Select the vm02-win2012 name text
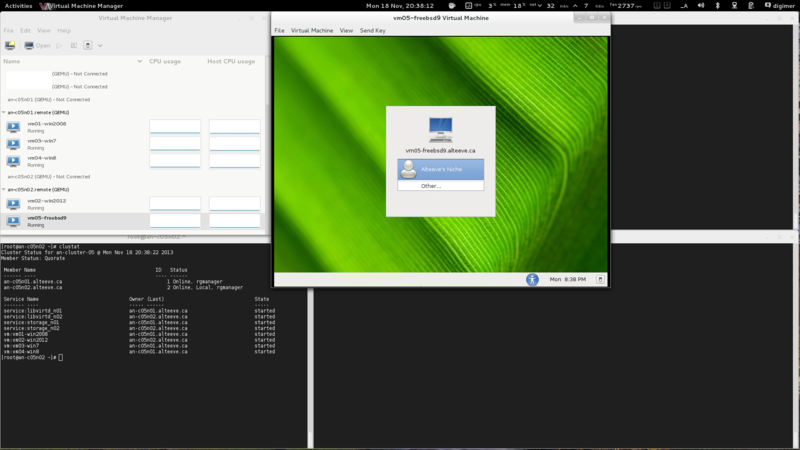Viewport: 800px width, 450px height. click(46, 201)
